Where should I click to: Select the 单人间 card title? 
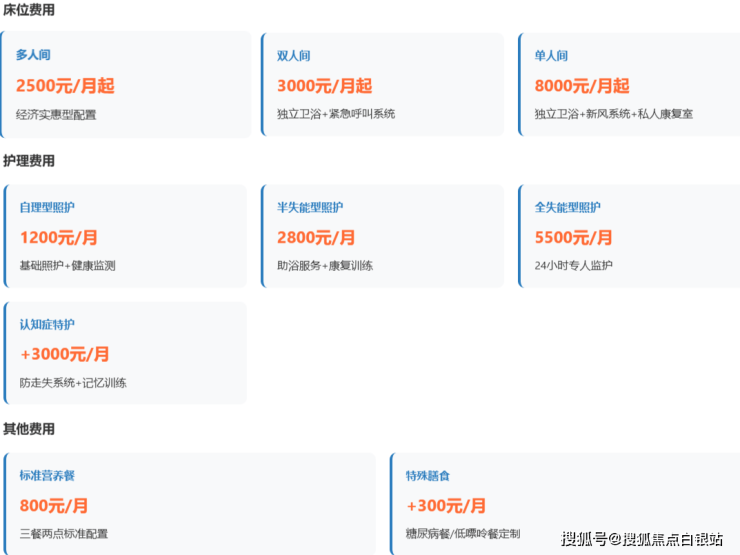(x=551, y=56)
